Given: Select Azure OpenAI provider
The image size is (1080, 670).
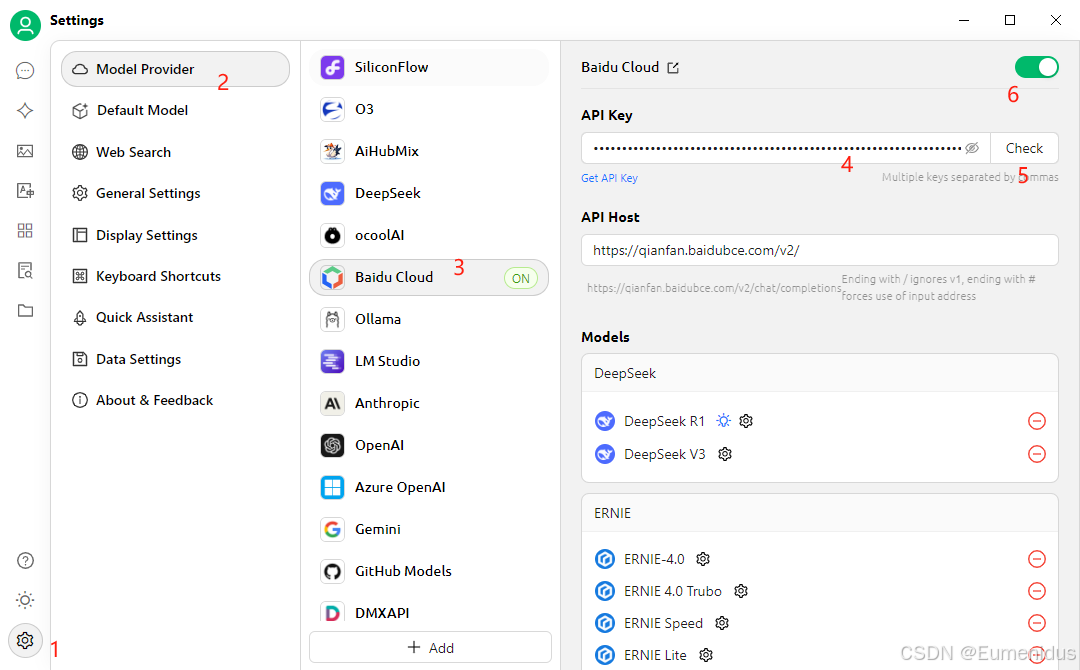Looking at the screenshot, I should tap(429, 487).
